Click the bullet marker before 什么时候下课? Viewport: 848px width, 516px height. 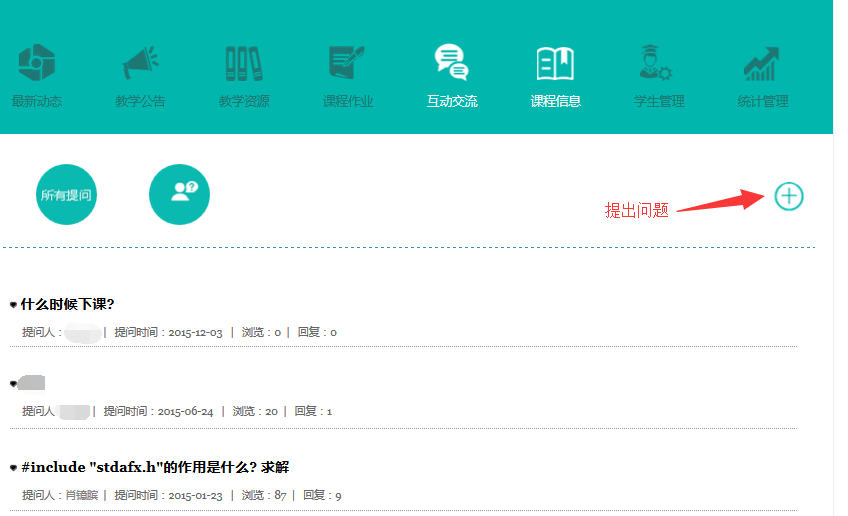coord(13,305)
